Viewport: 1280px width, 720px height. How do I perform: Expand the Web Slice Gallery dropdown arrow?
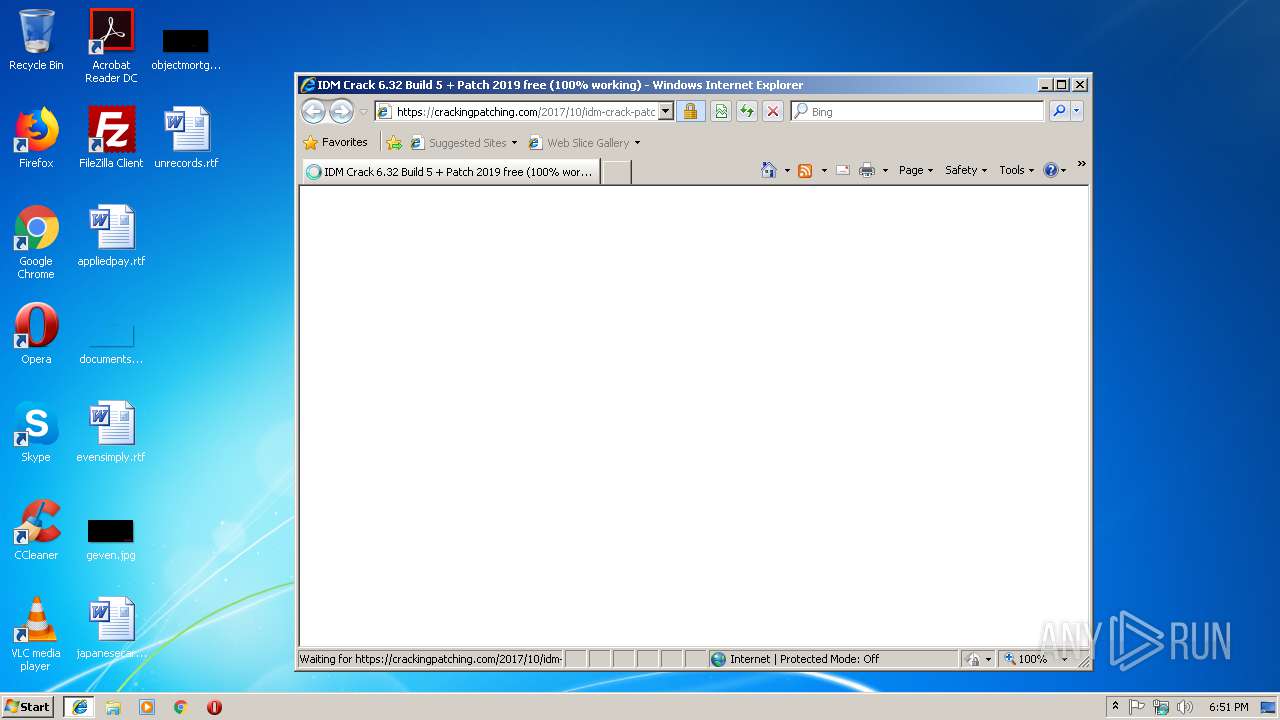click(x=637, y=143)
